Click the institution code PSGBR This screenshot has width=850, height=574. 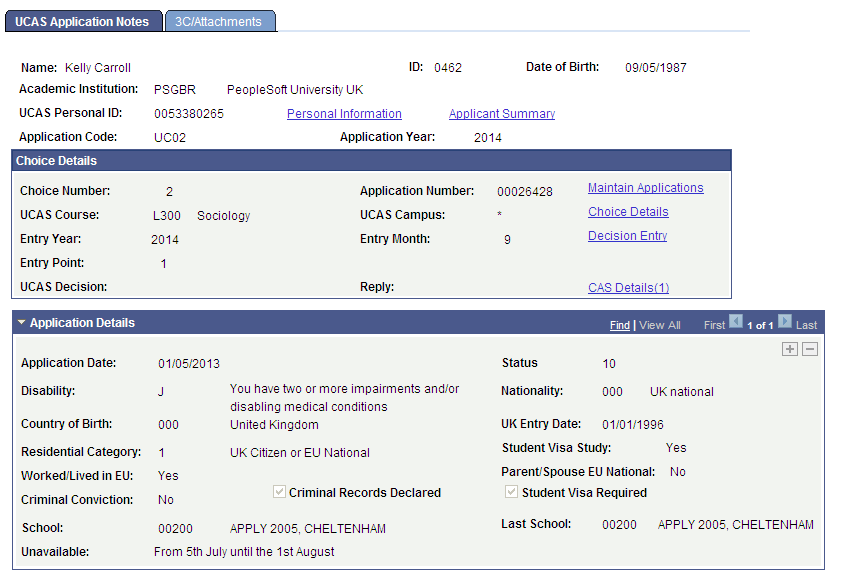[x=175, y=90]
